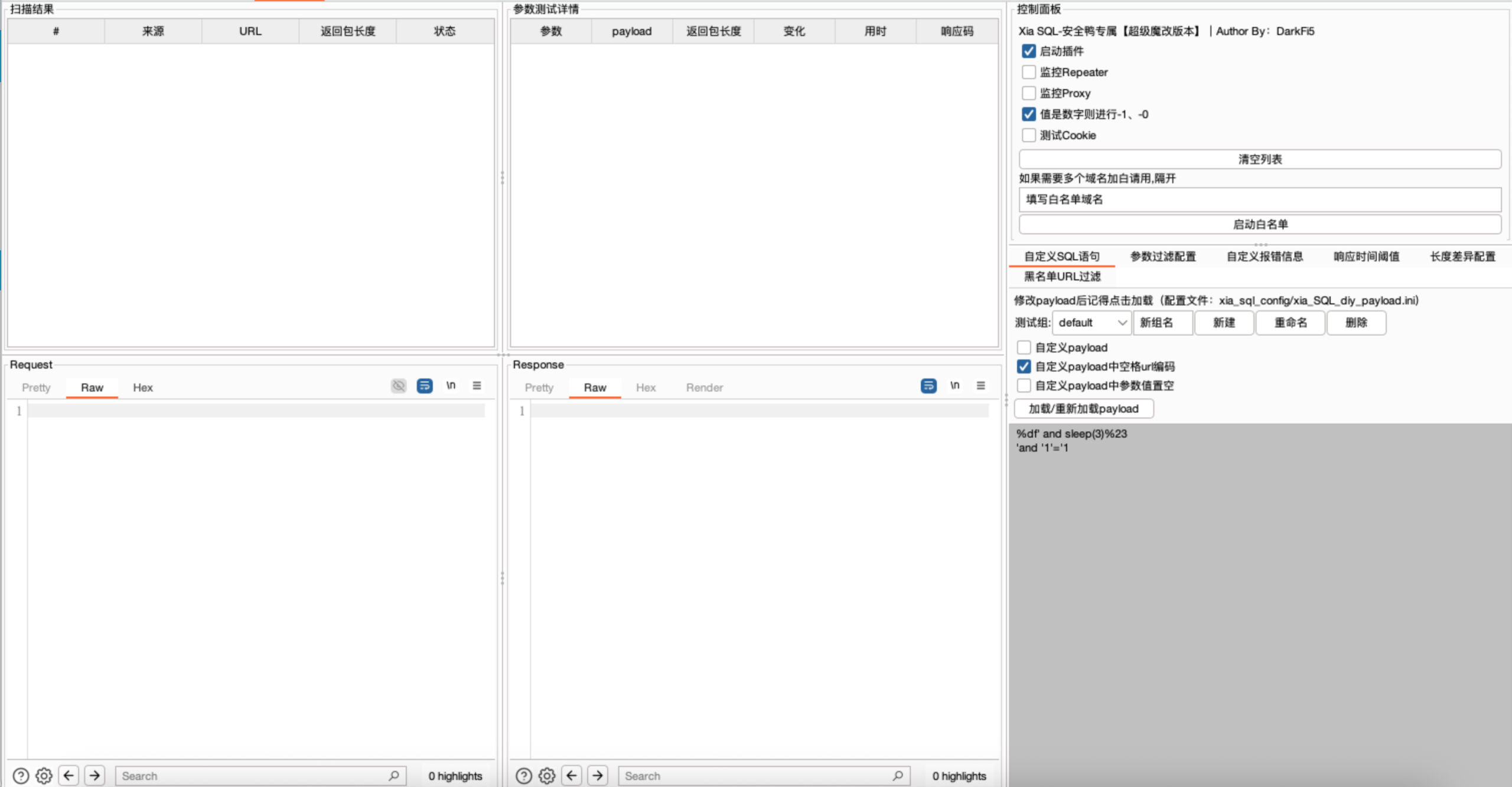
Task: Click the 填写白名单域名 input field
Action: coord(1259,200)
